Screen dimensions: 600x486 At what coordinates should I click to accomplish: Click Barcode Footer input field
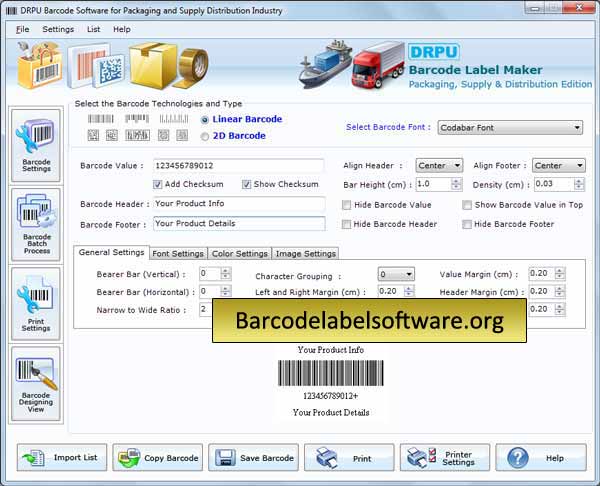coord(239,223)
